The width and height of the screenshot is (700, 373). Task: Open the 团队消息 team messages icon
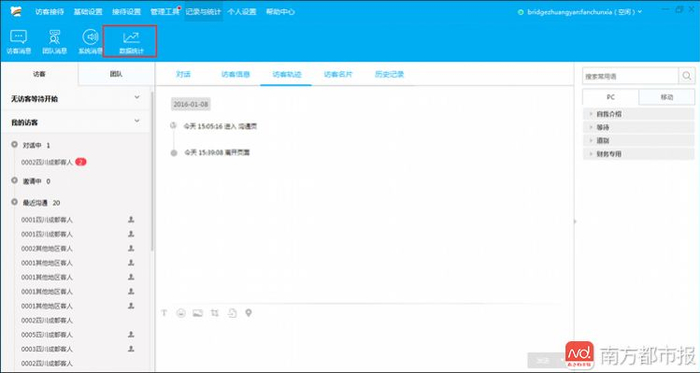click(x=54, y=42)
